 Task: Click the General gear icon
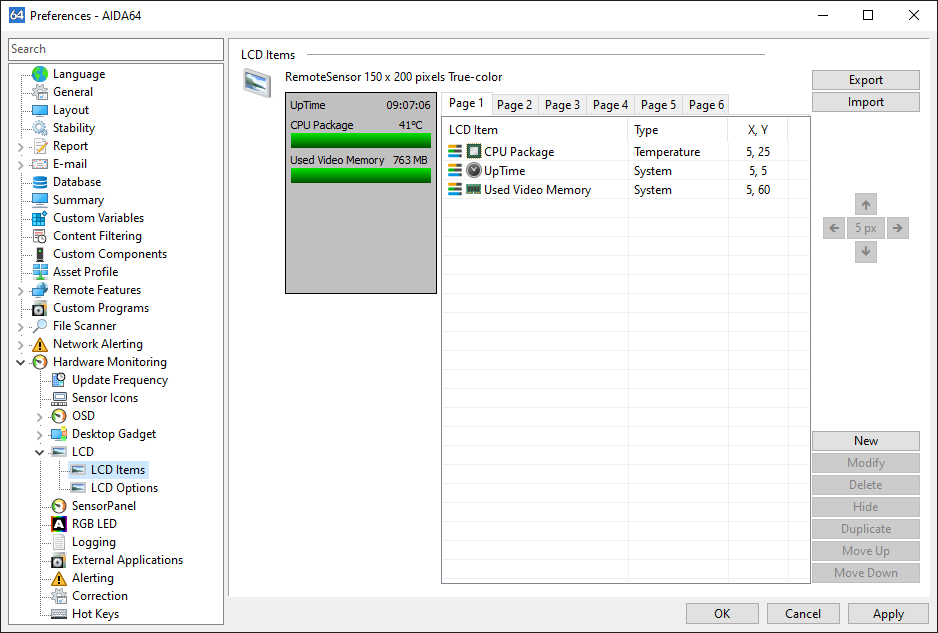point(40,92)
